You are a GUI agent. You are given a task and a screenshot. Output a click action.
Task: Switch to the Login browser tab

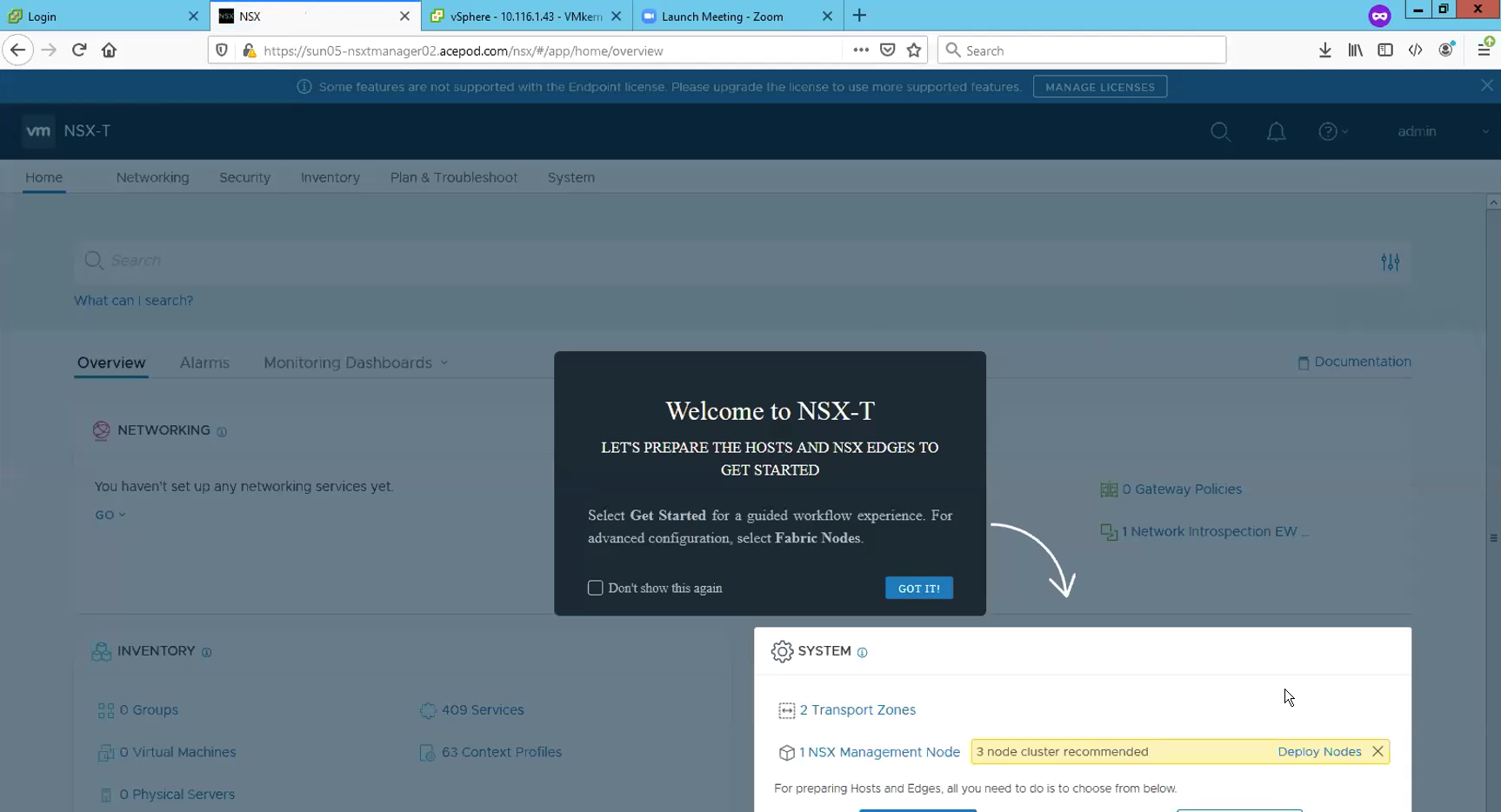[103, 16]
